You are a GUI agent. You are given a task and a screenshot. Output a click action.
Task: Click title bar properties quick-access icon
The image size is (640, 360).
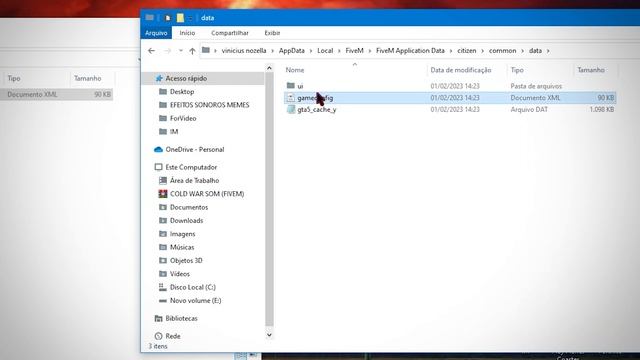click(x=167, y=18)
